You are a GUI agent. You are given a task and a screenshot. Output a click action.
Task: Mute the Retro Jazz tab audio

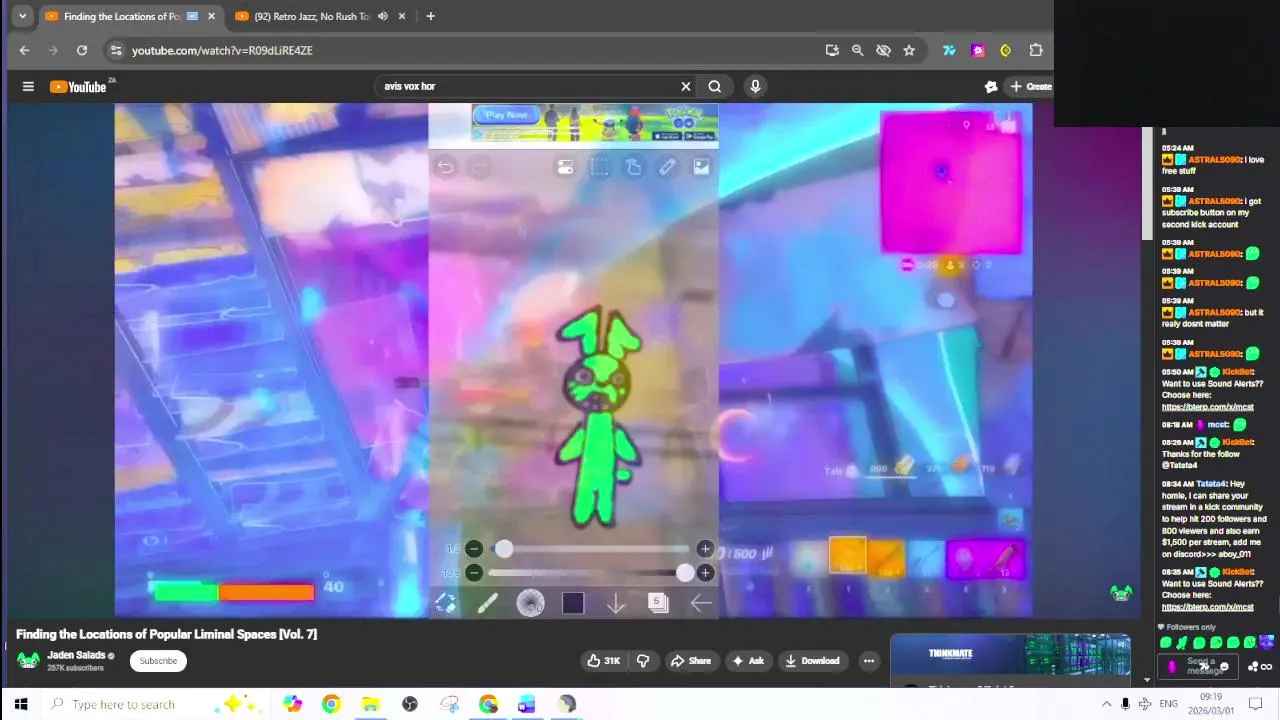[x=383, y=16]
